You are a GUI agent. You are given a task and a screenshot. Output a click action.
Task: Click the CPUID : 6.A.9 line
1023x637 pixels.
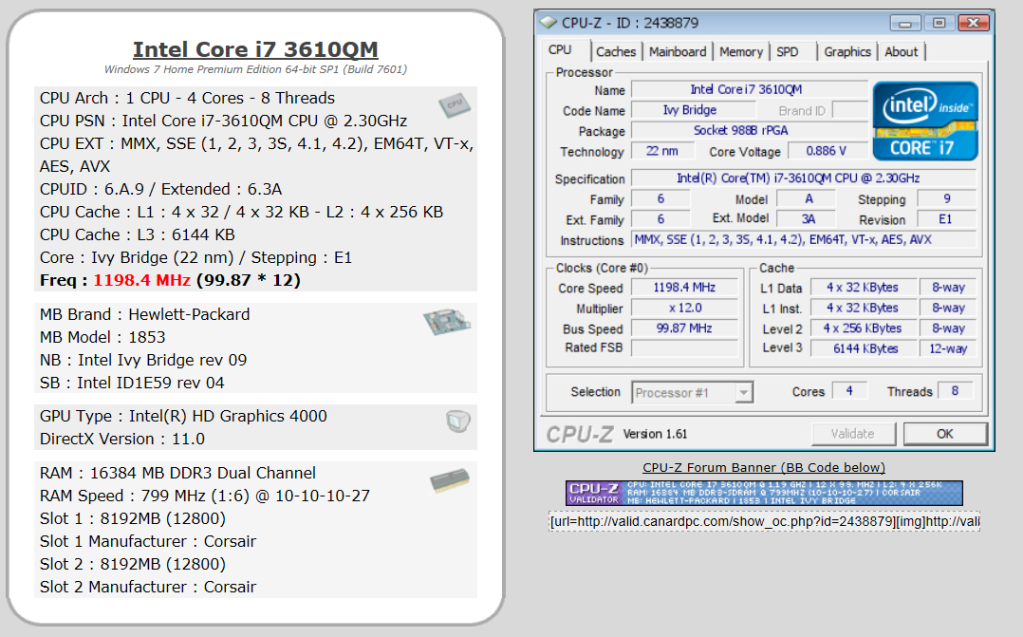click(160, 189)
